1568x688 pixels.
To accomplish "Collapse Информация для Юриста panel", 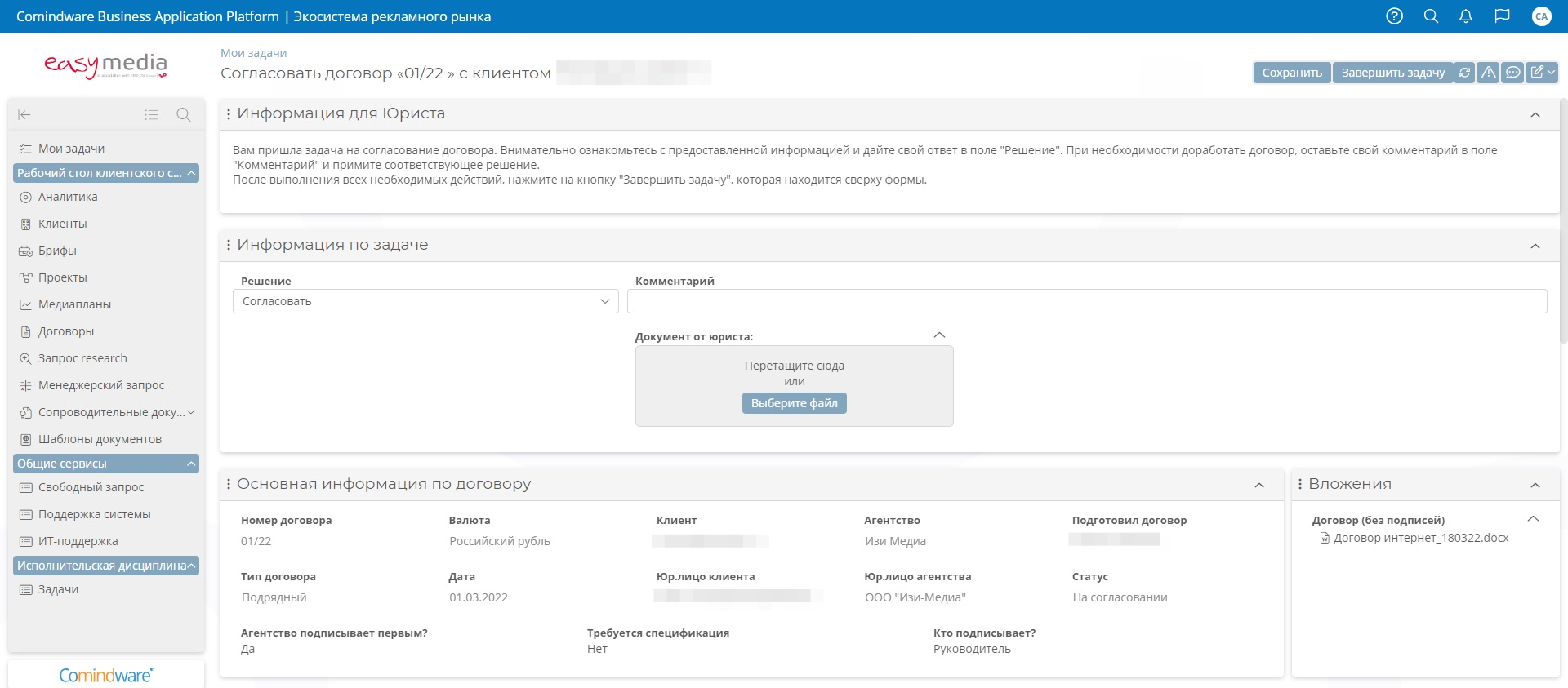I will tap(1535, 115).
